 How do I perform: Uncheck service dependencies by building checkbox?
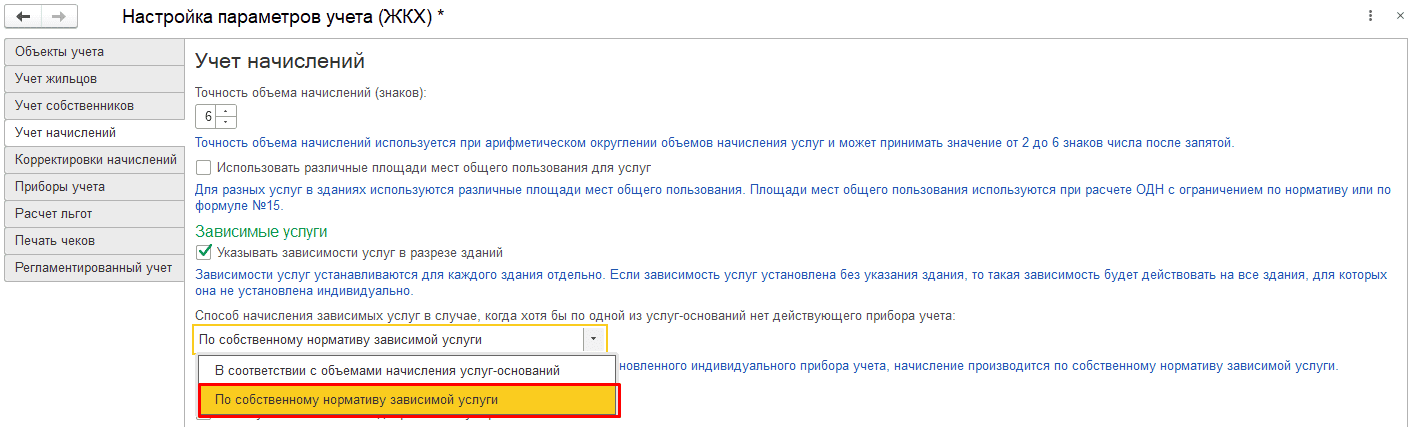coord(204,252)
